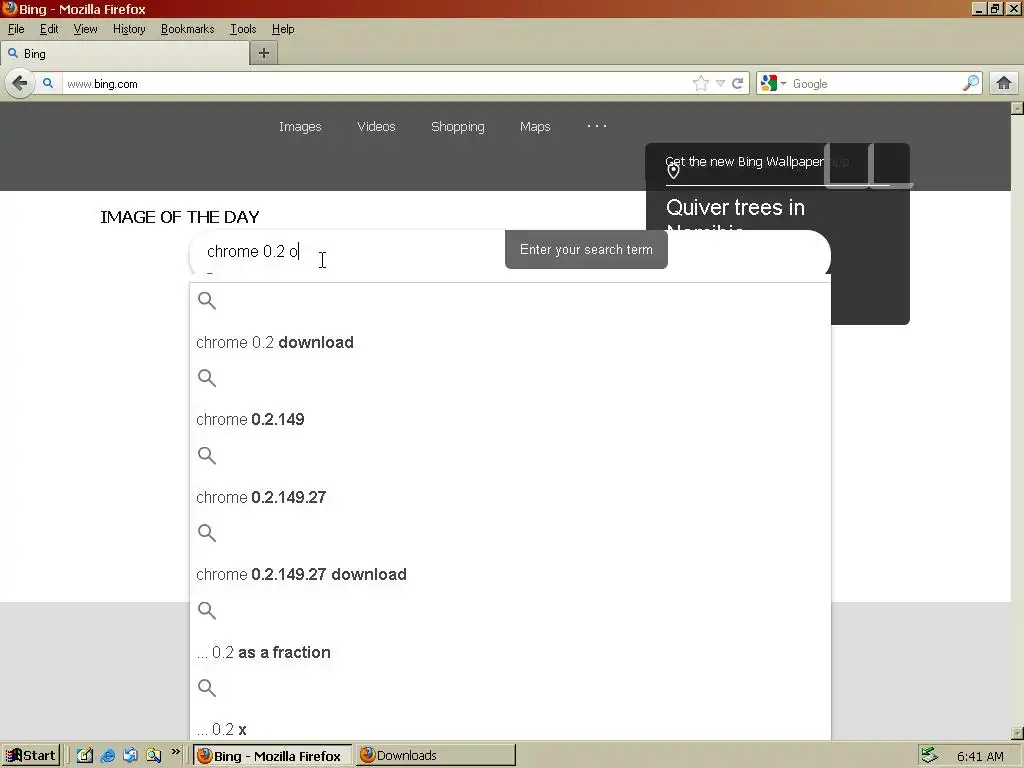Click the folder search quick launch icon
The height and width of the screenshot is (768, 1024).
[153, 756]
